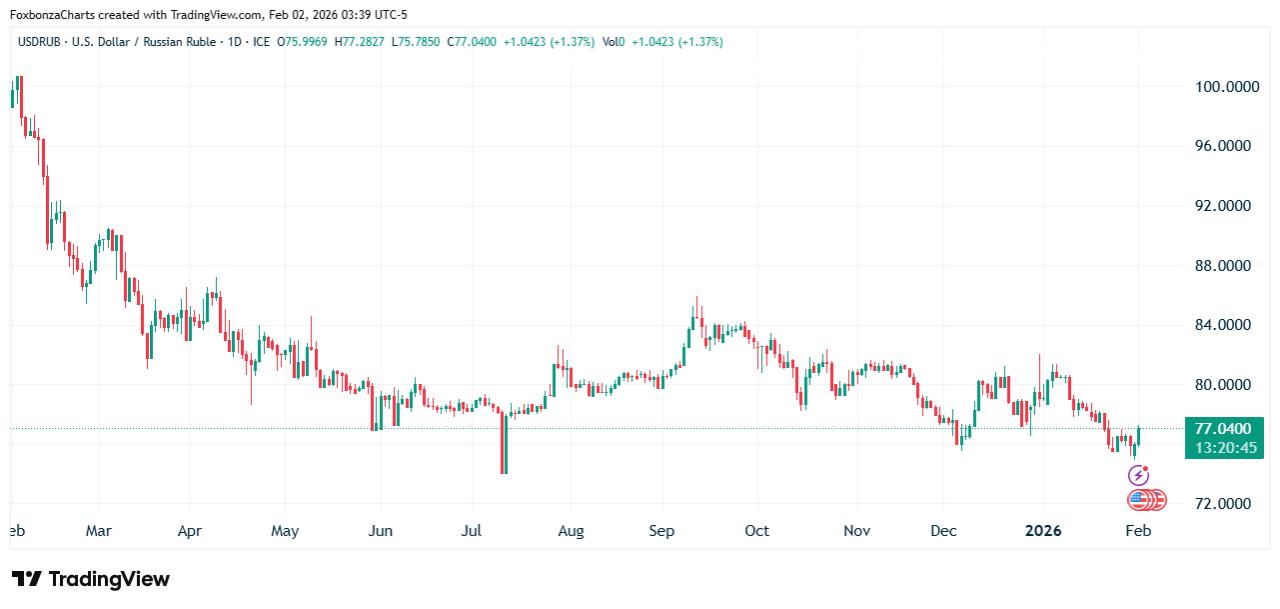
Task: Click the purple lightning news icon
Action: (1139, 475)
